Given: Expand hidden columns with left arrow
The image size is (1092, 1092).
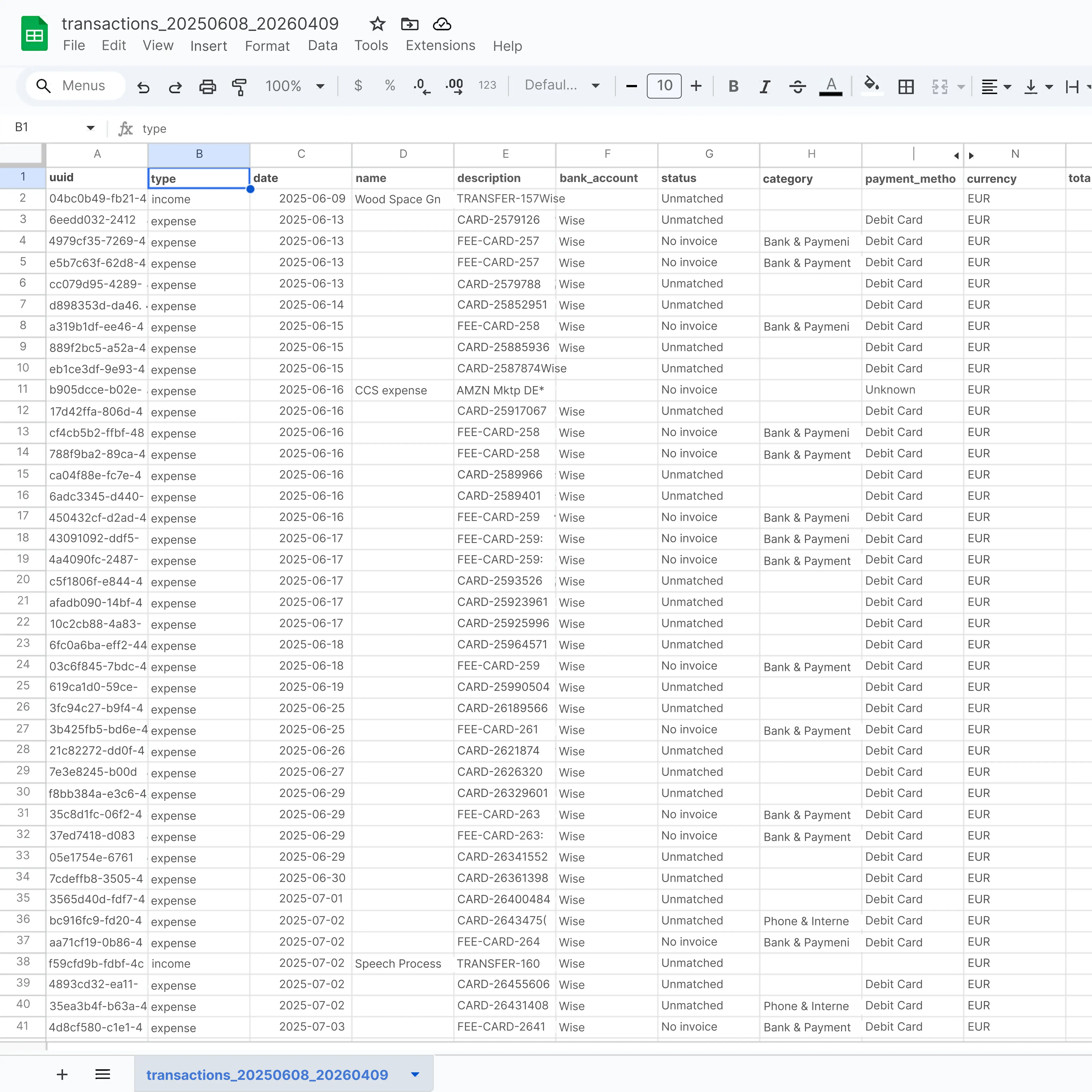Looking at the screenshot, I should pyautogui.click(x=956, y=156).
